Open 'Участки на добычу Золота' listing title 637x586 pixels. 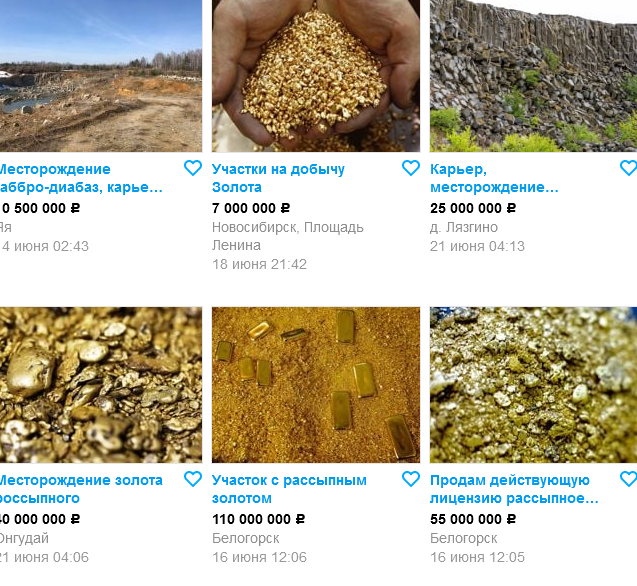[x=278, y=178]
